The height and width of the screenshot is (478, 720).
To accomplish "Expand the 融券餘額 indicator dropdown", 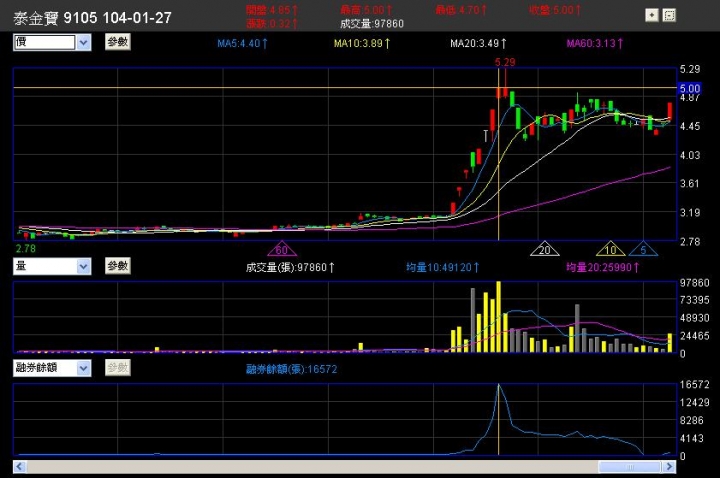I will pos(84,368).
